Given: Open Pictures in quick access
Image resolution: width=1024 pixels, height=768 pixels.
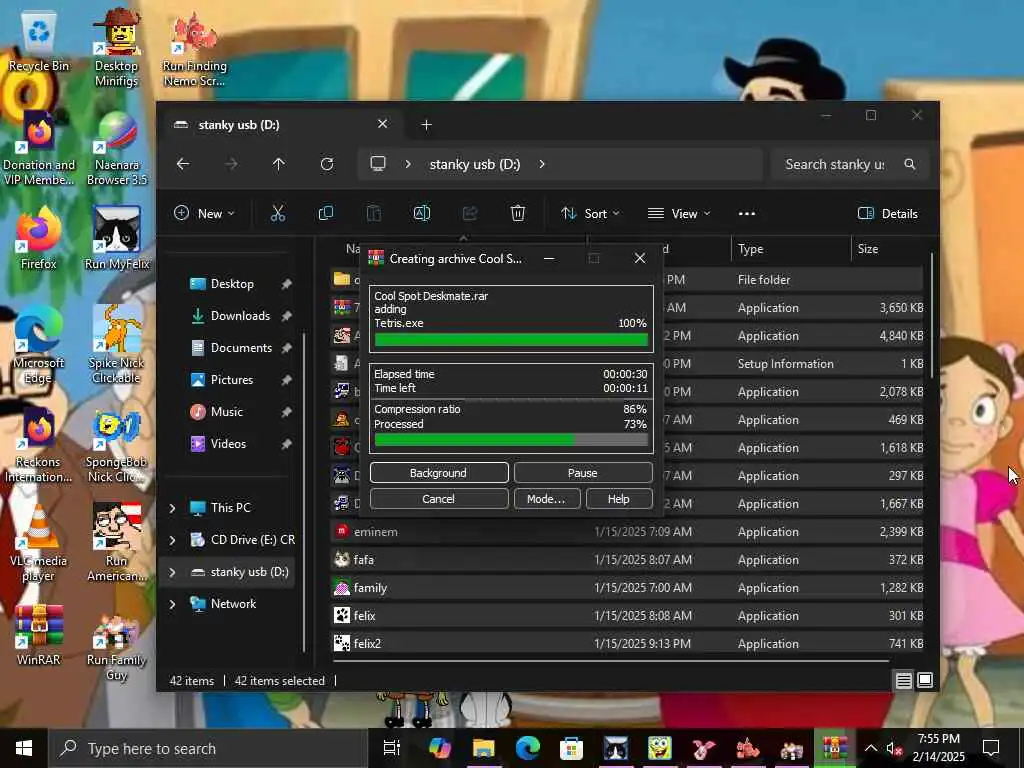Looking at the screenshot, I should coord(232,380).
